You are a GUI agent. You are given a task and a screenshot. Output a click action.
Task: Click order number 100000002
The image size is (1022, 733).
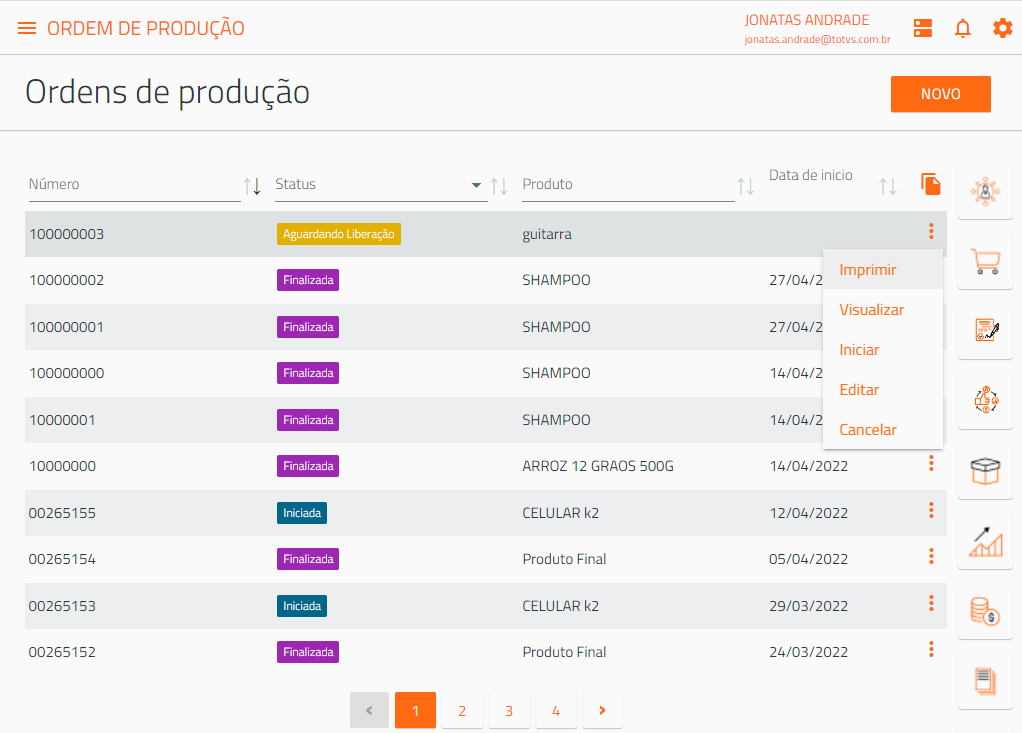pos(66,280)
